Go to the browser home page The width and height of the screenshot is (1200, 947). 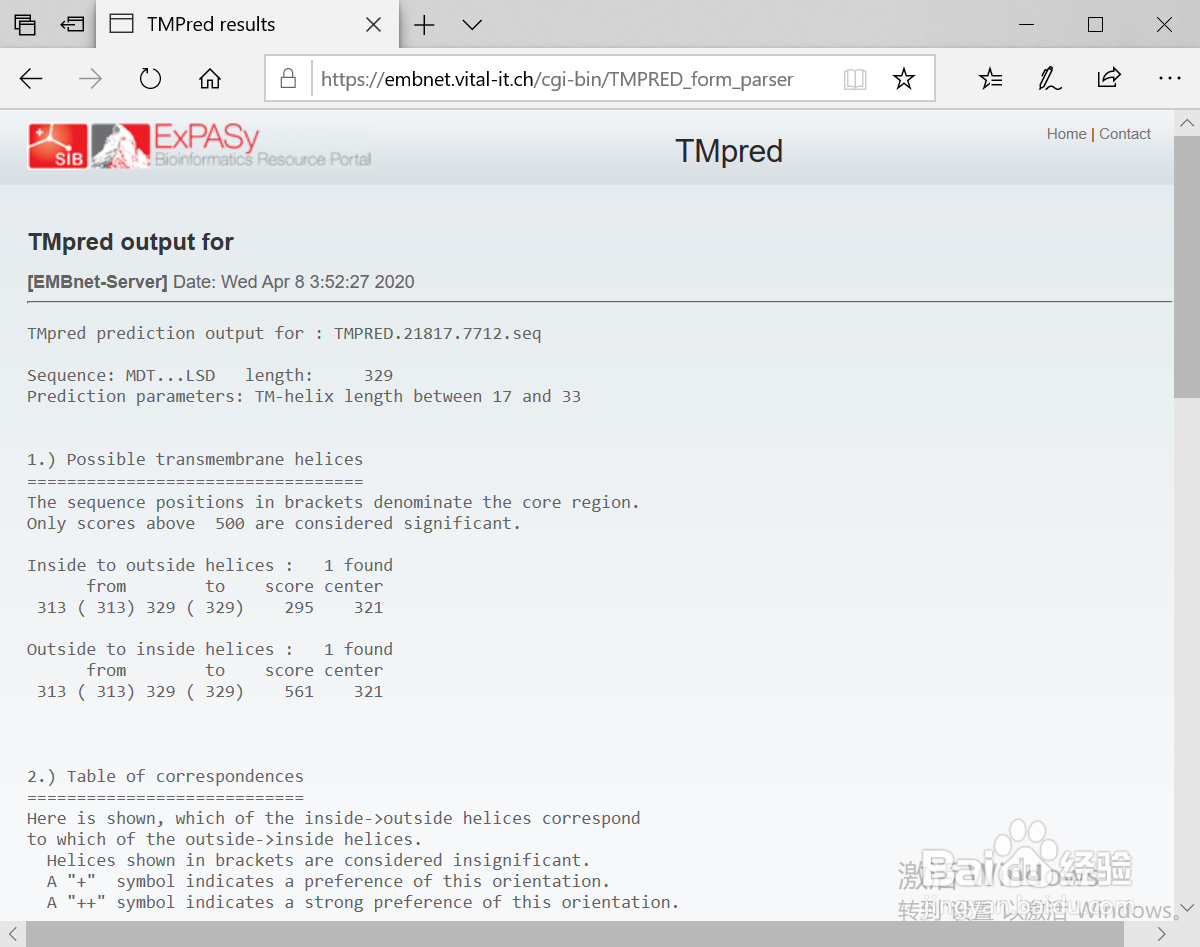point(210,79)
